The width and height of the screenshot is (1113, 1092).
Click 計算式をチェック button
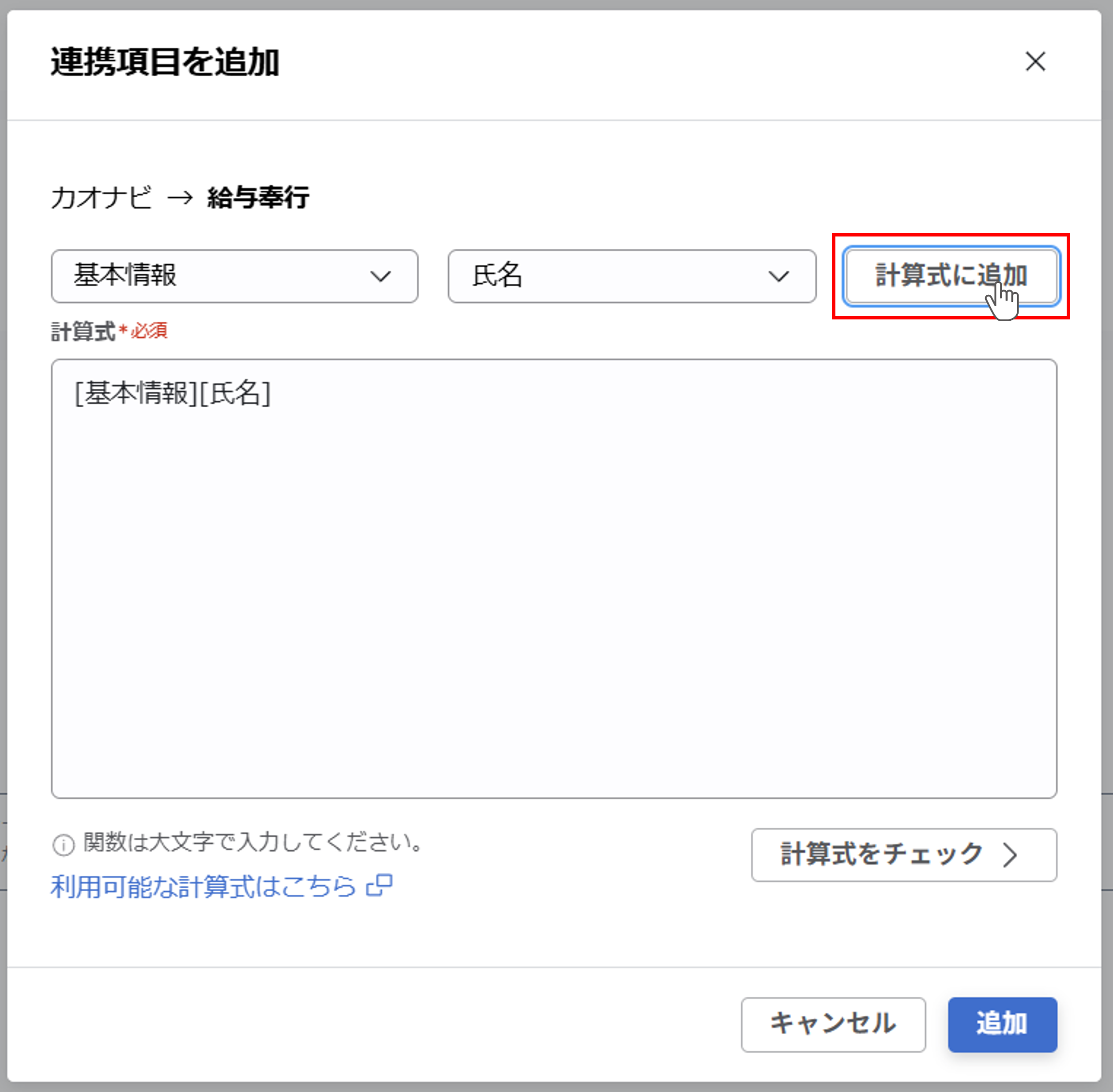click(x=904, y=855)
